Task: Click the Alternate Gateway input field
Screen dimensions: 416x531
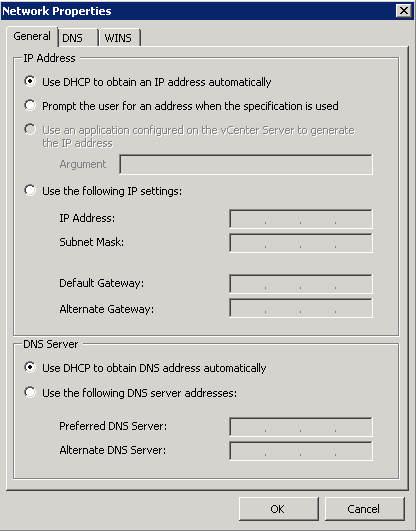Action: pyautogui.click(x=301, y=308)
